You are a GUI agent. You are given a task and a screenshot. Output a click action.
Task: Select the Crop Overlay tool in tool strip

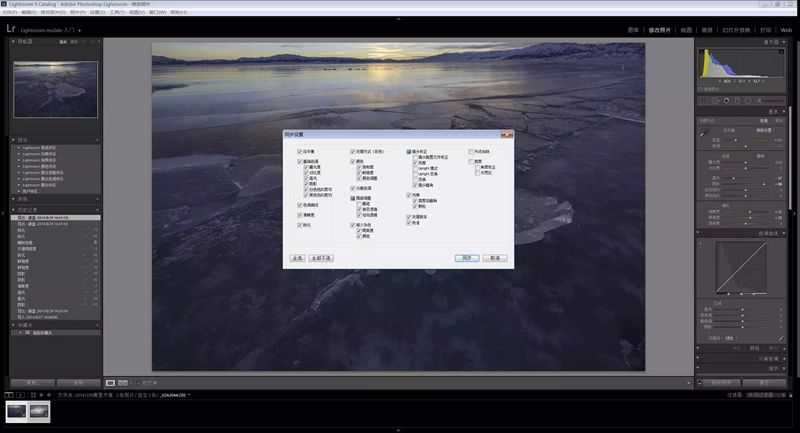pos(716,100)
